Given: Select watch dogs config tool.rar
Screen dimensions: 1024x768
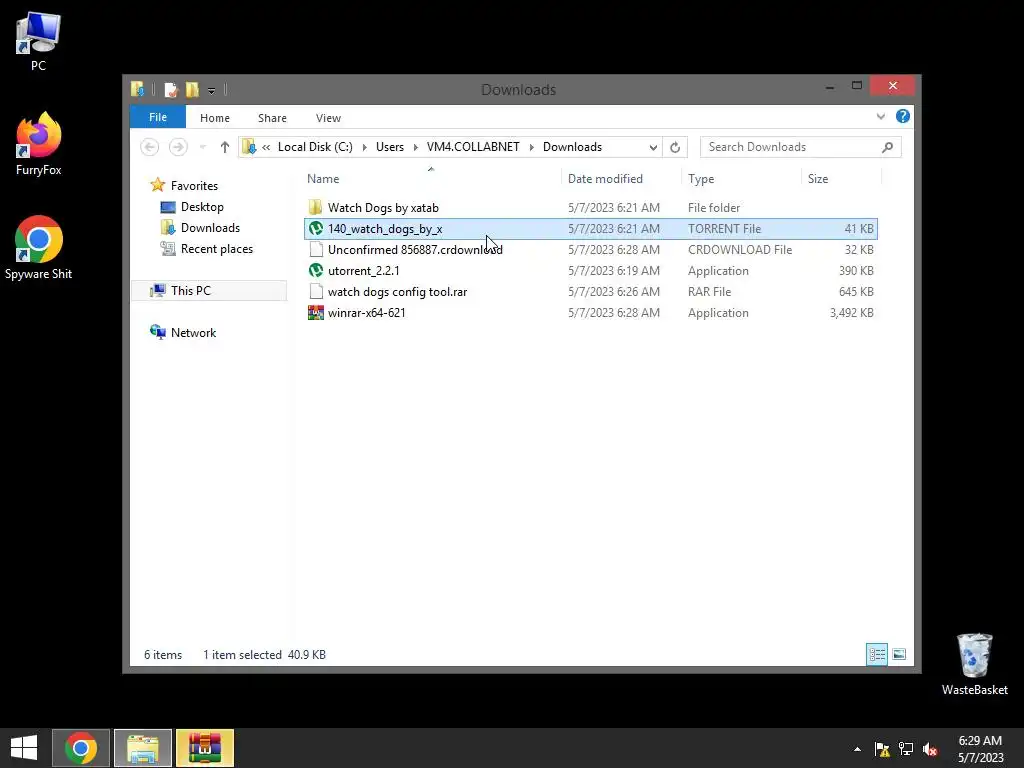Looking at the screenshot, I should pyautogui.click(x=590, y=291).
